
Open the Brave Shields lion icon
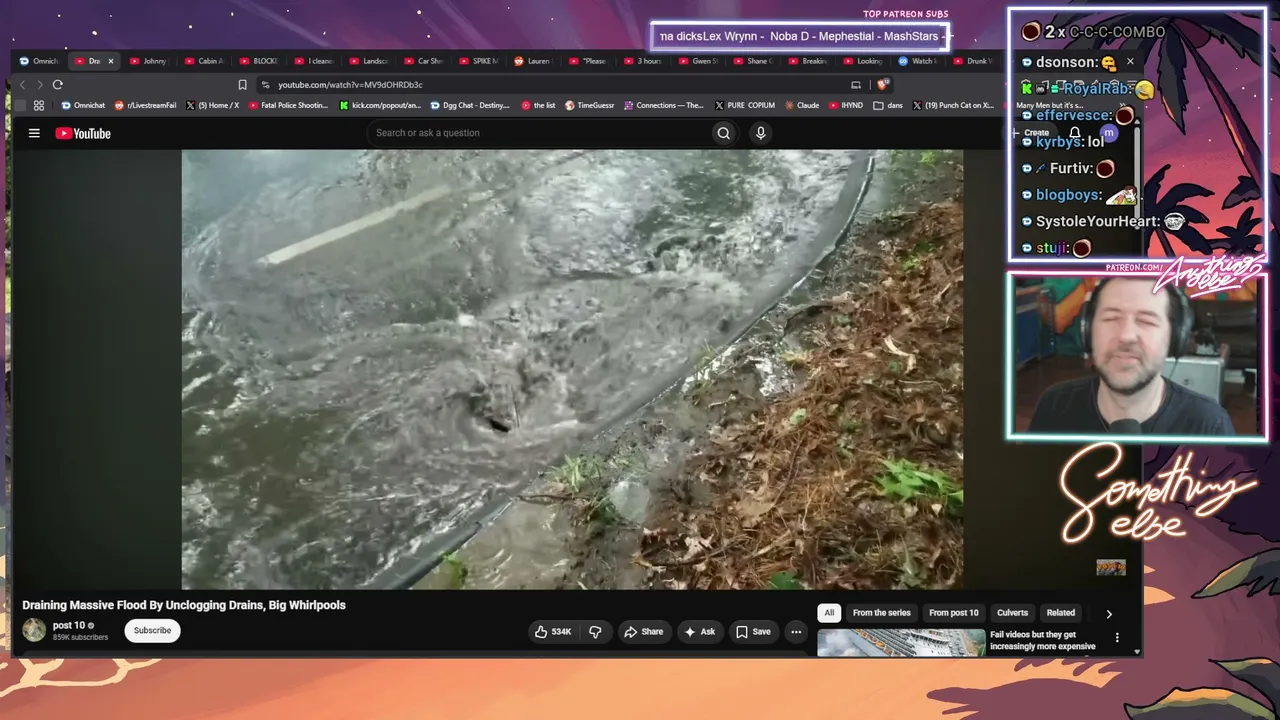[881, 85]
